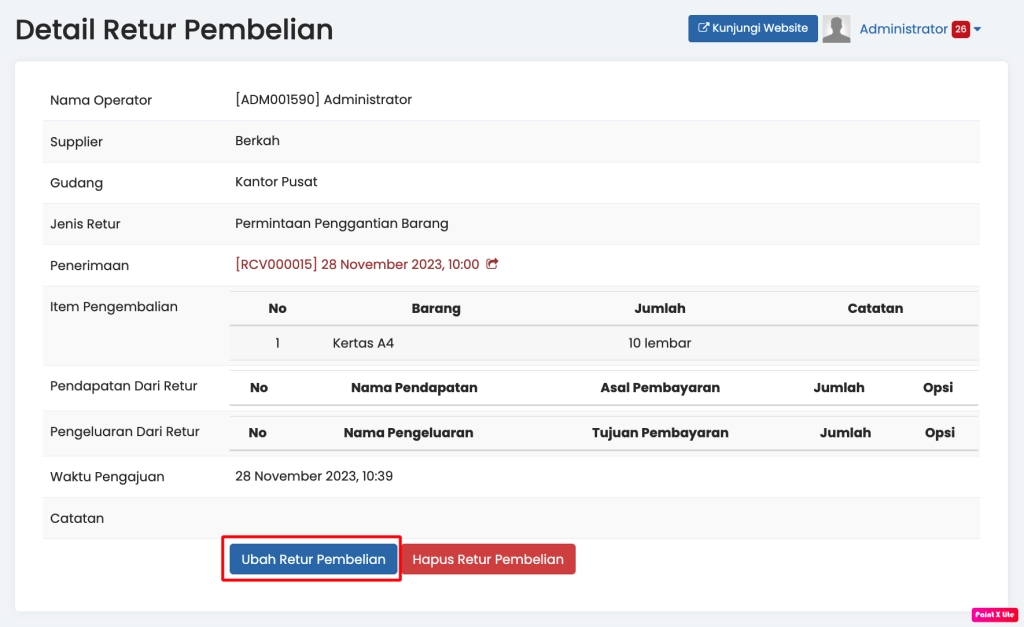This screenshot has height=627, width=1024.
Task: Click the external-link icon on Kunjungi Website
Action: point(706,28)
